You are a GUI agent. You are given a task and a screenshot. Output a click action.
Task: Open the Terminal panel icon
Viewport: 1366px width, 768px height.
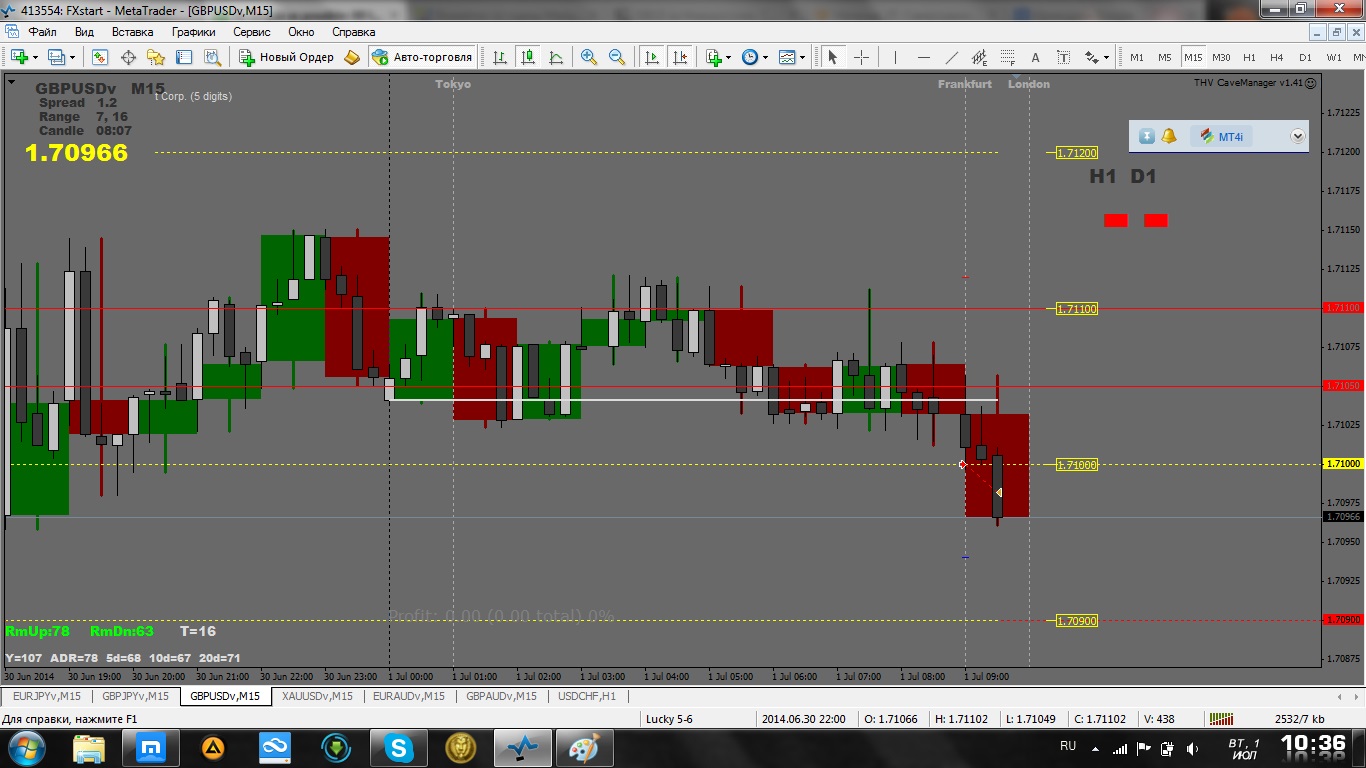tap(184, 57)
